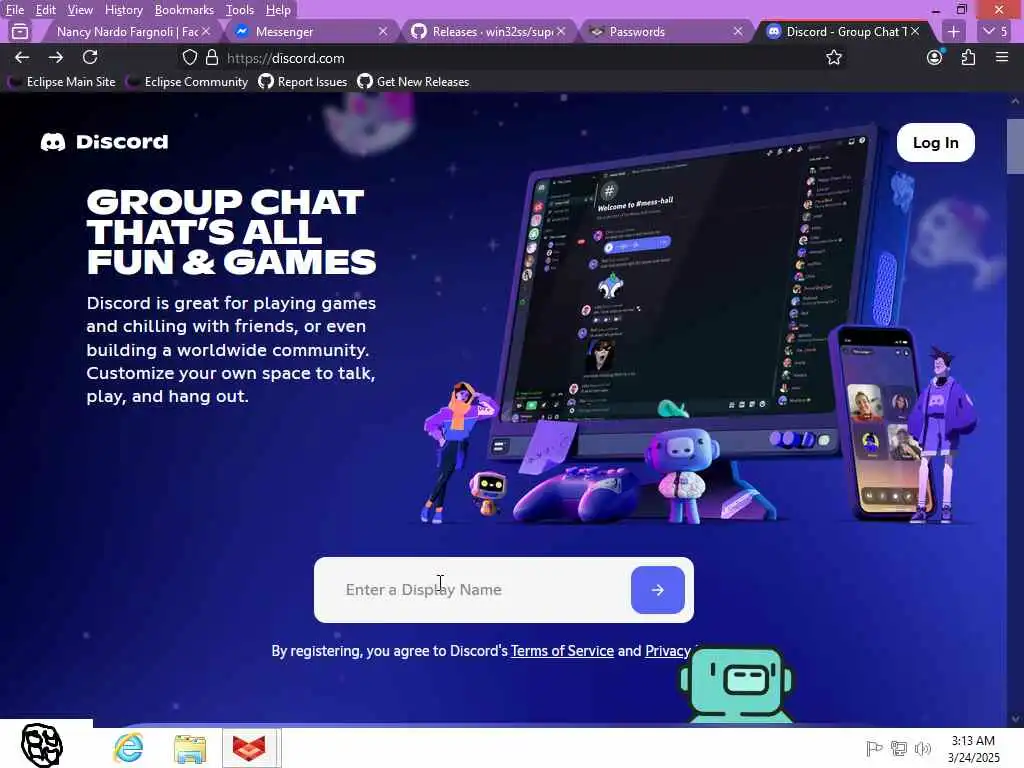Close the Nancy Nardo Fargnoli tab

click(206, 31)
